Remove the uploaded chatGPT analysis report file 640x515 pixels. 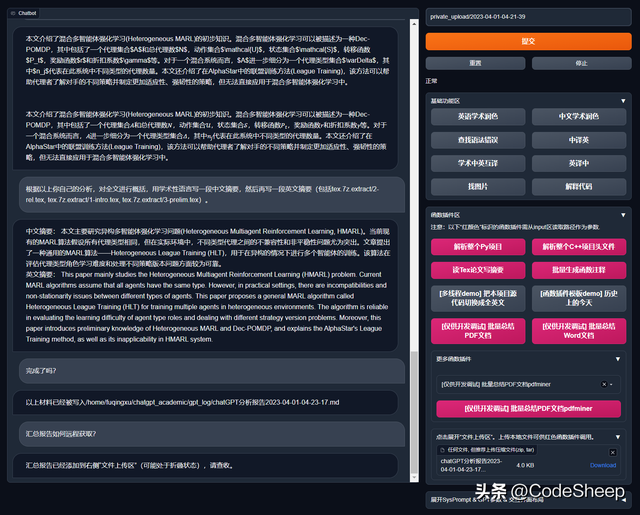tap(613, 452)
